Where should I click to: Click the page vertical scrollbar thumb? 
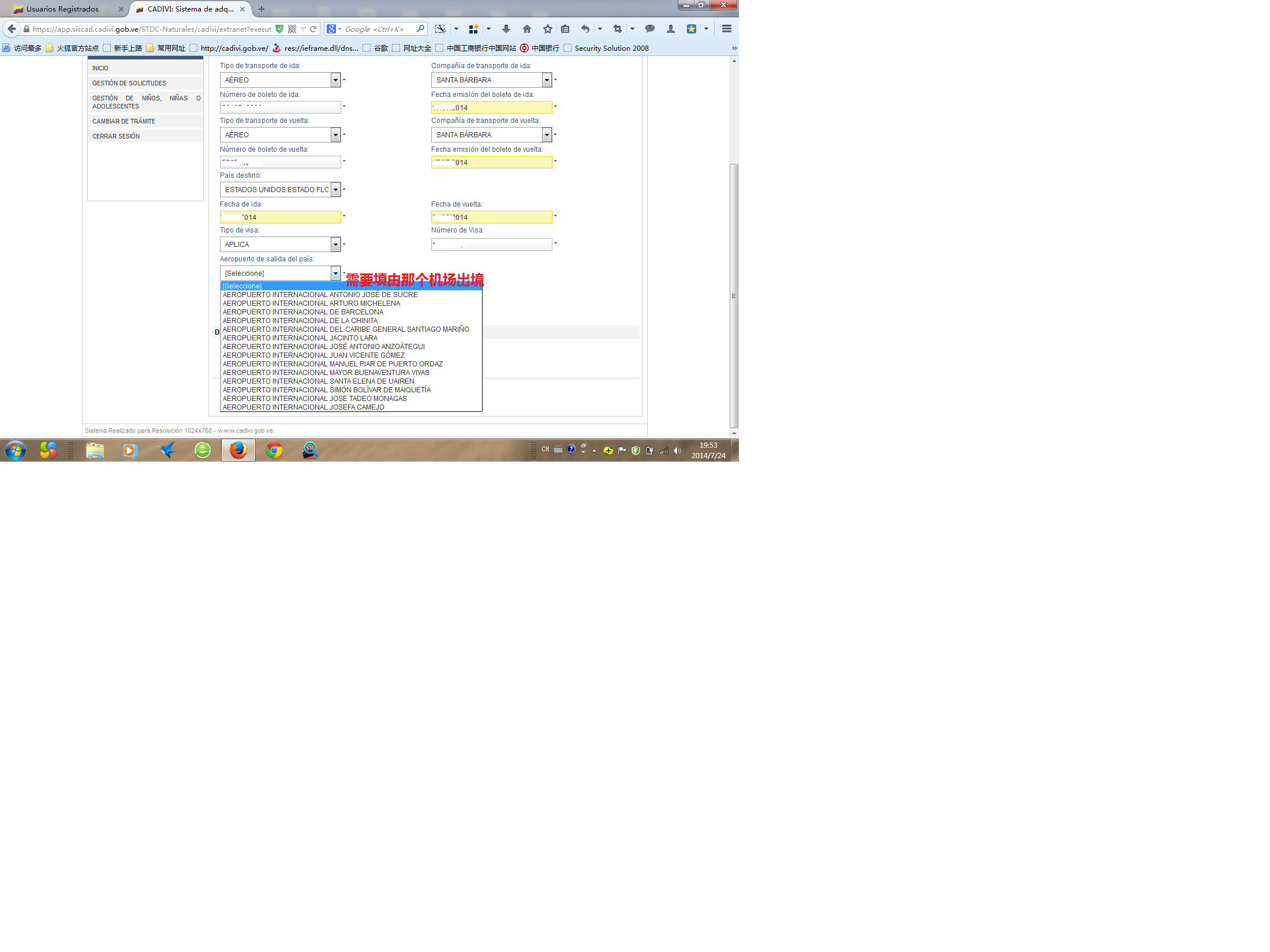[734, 295]
